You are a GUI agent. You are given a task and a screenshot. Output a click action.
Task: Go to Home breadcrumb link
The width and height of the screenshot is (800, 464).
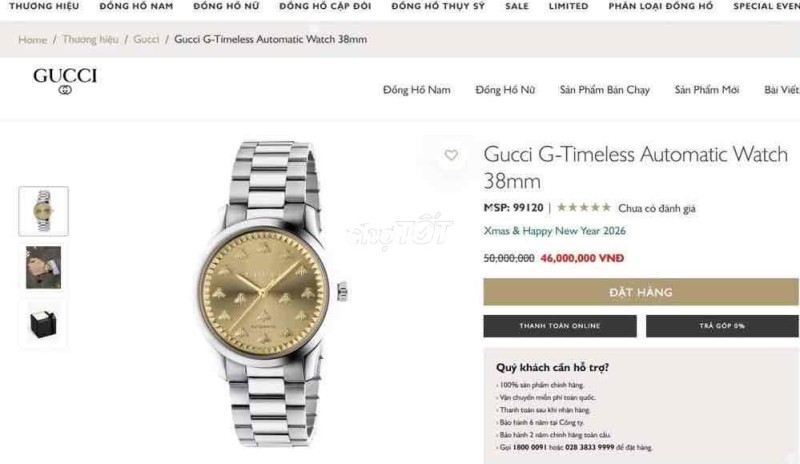click(x=33, y=39)
